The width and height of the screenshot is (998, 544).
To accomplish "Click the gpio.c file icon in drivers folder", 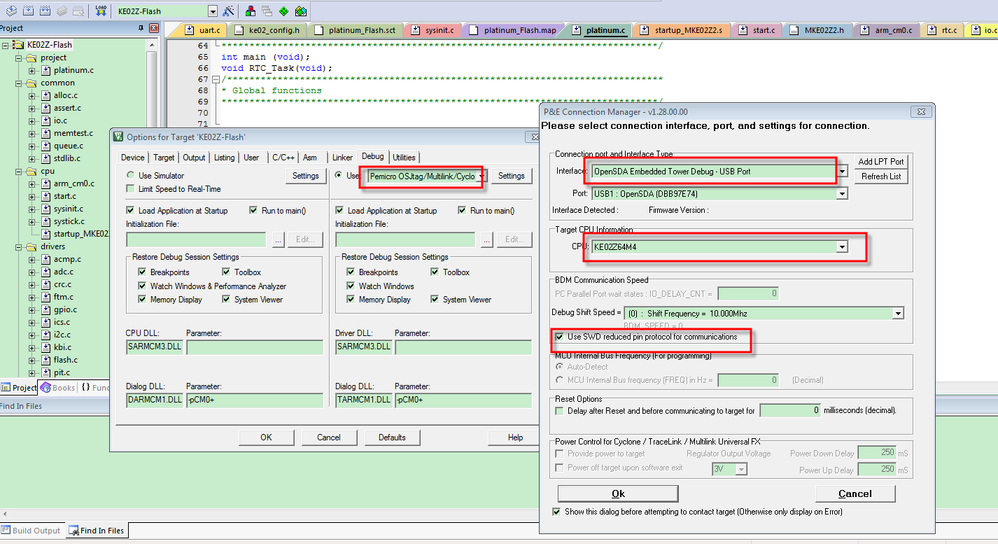I will pos(46,310).
